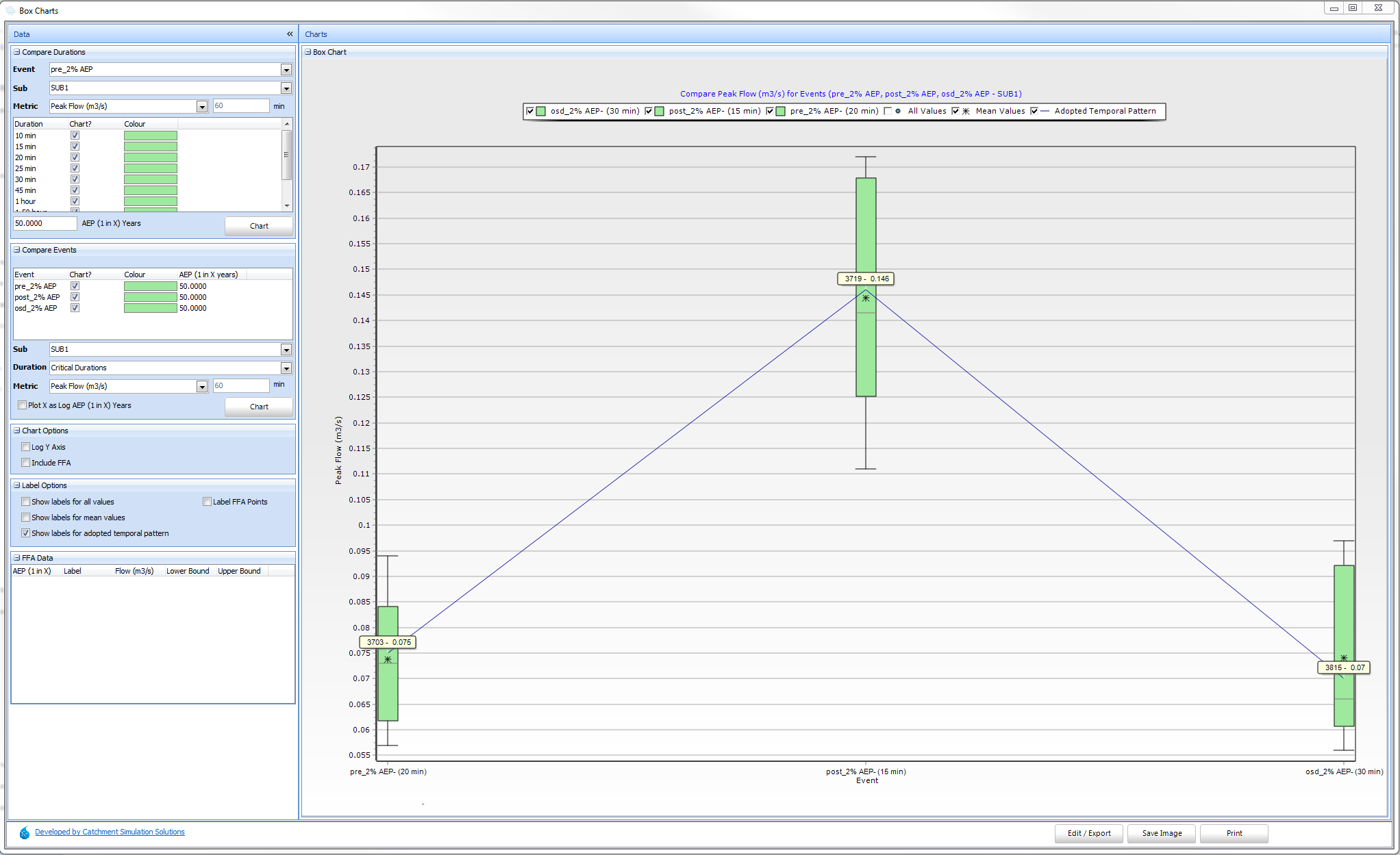Collapse the Label Options section icon
1400x855 pixels.
pyautogui.click(x=17, y=485)
